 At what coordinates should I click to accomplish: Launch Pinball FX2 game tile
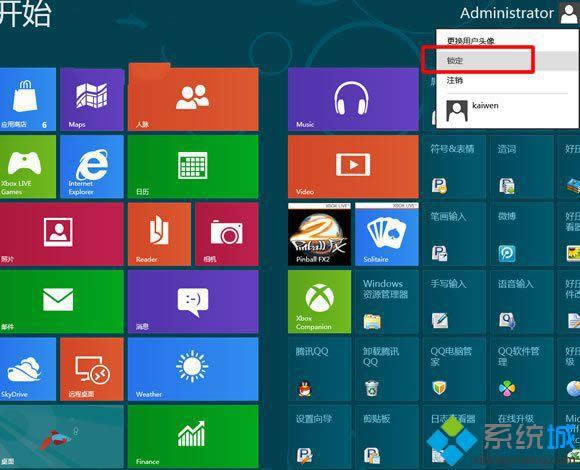point(319,234)
